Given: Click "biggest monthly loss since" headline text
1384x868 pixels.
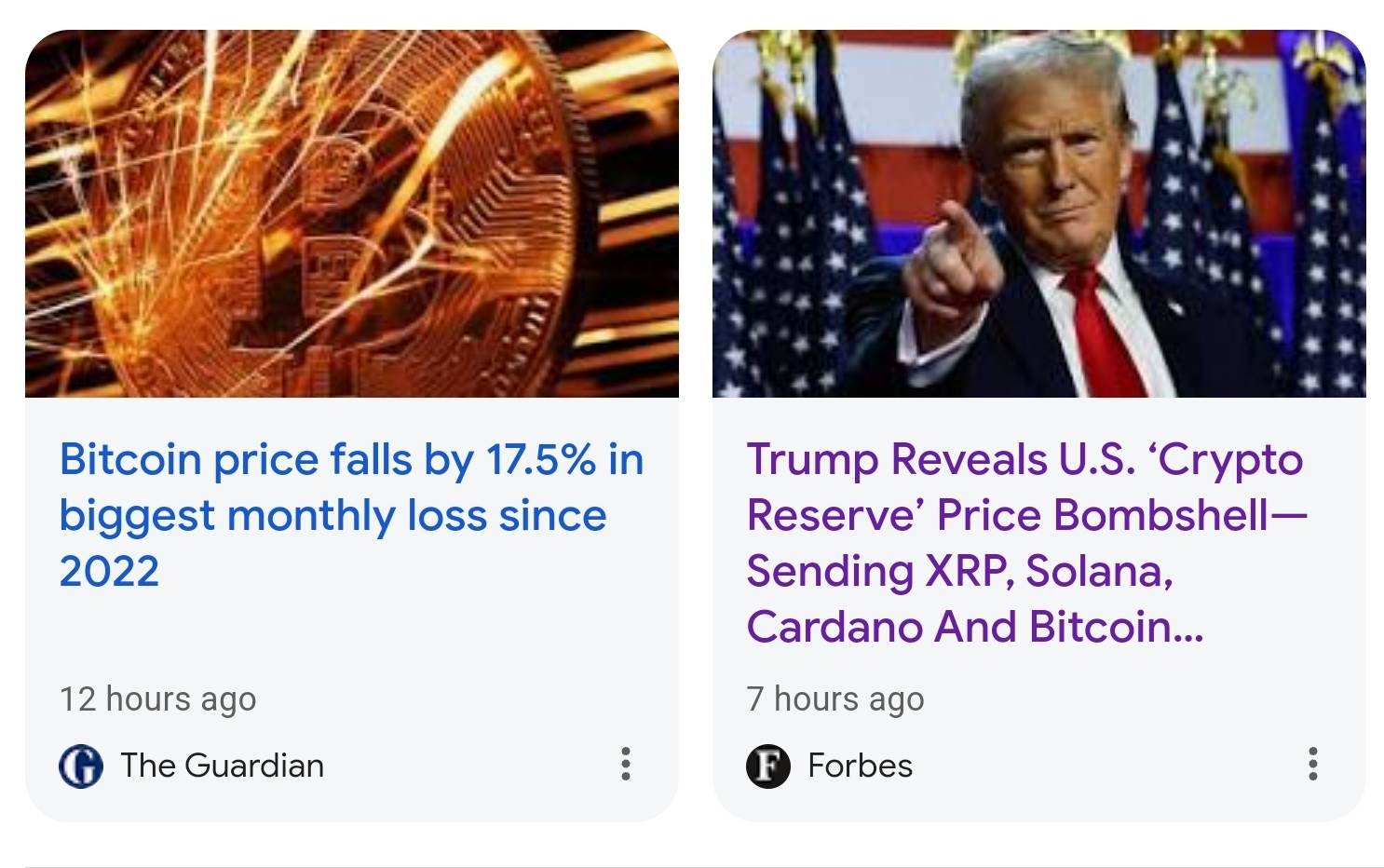Looking at the screenshot, I should click(332, 515).
